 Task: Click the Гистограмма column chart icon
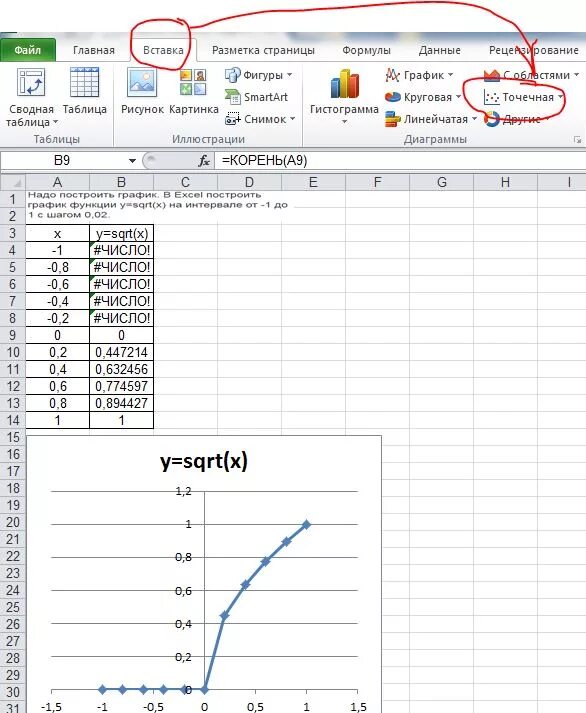[345, 84]
